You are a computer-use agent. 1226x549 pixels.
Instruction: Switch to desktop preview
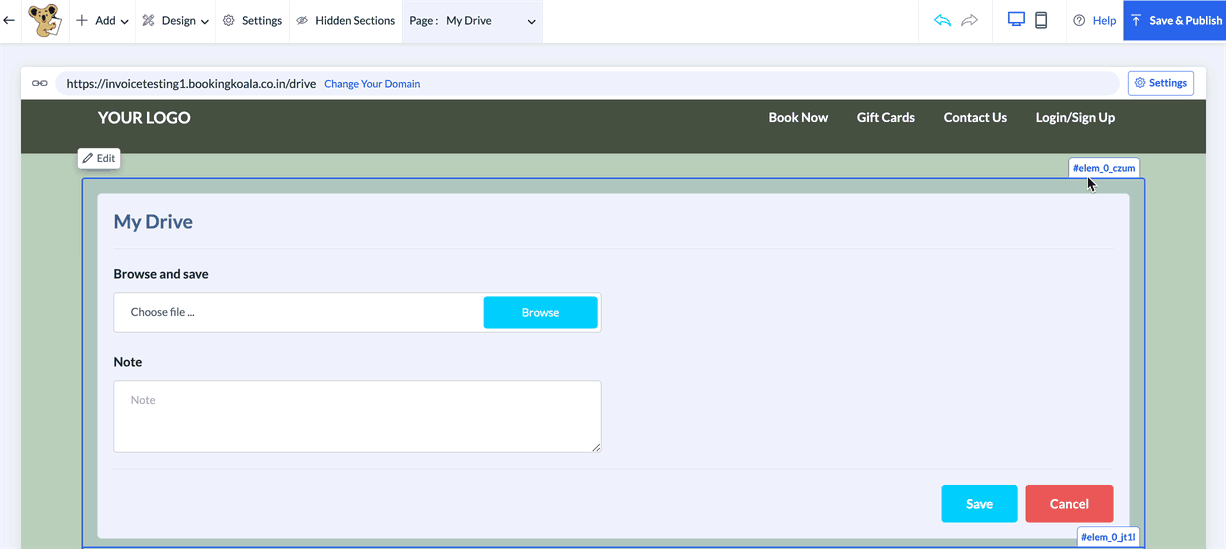coord(1016,20)
